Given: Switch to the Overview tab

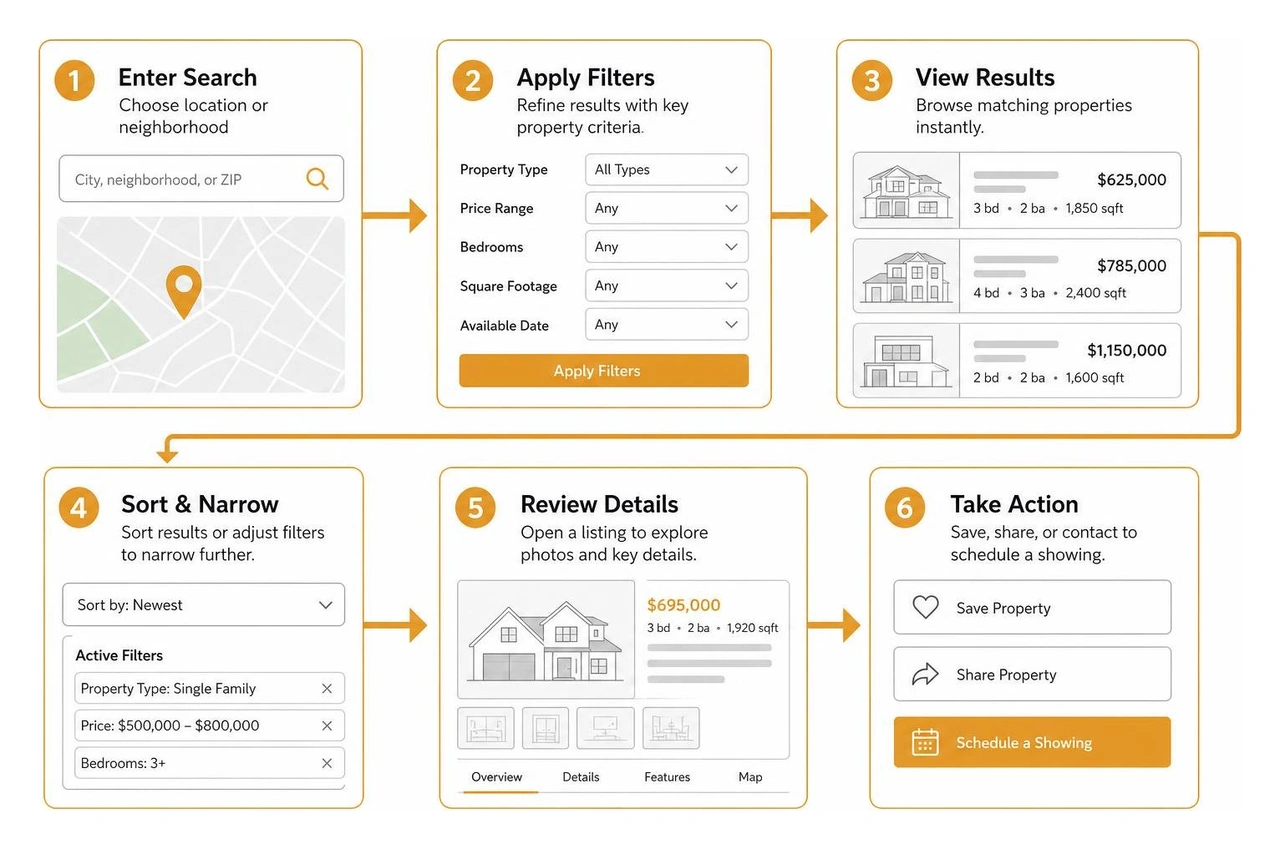Looking at the screenshot, I should [497, 777].
